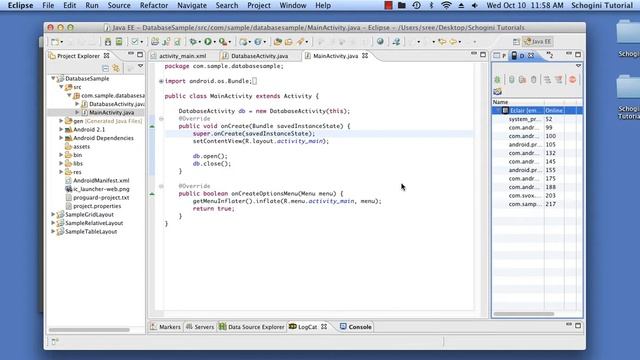The image size is (640, 360).
Task: Click the Devices view horizontal scrollbar
Action: pos(524,314)
